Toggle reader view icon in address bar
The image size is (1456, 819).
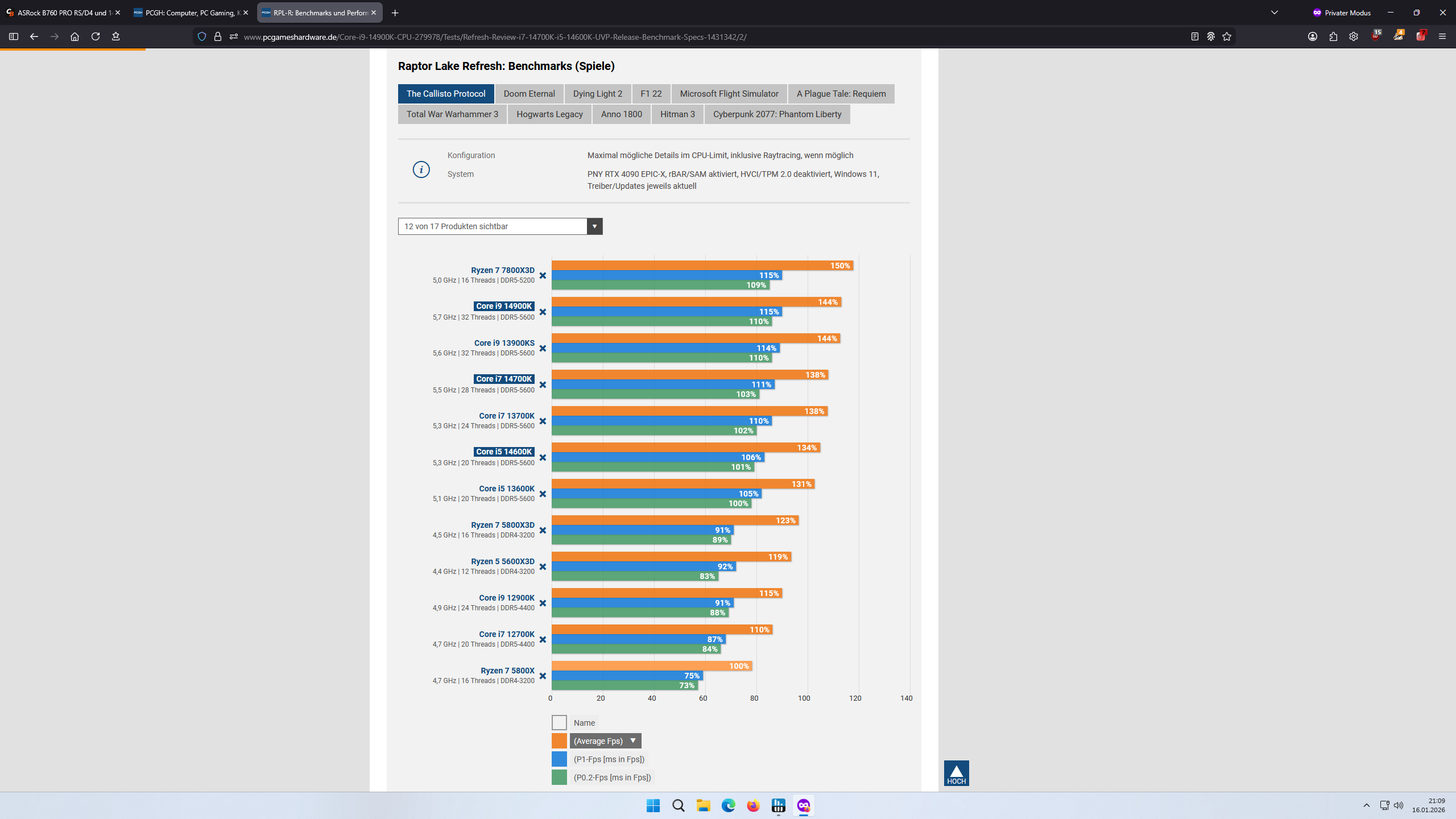[x=1194, y=36]
